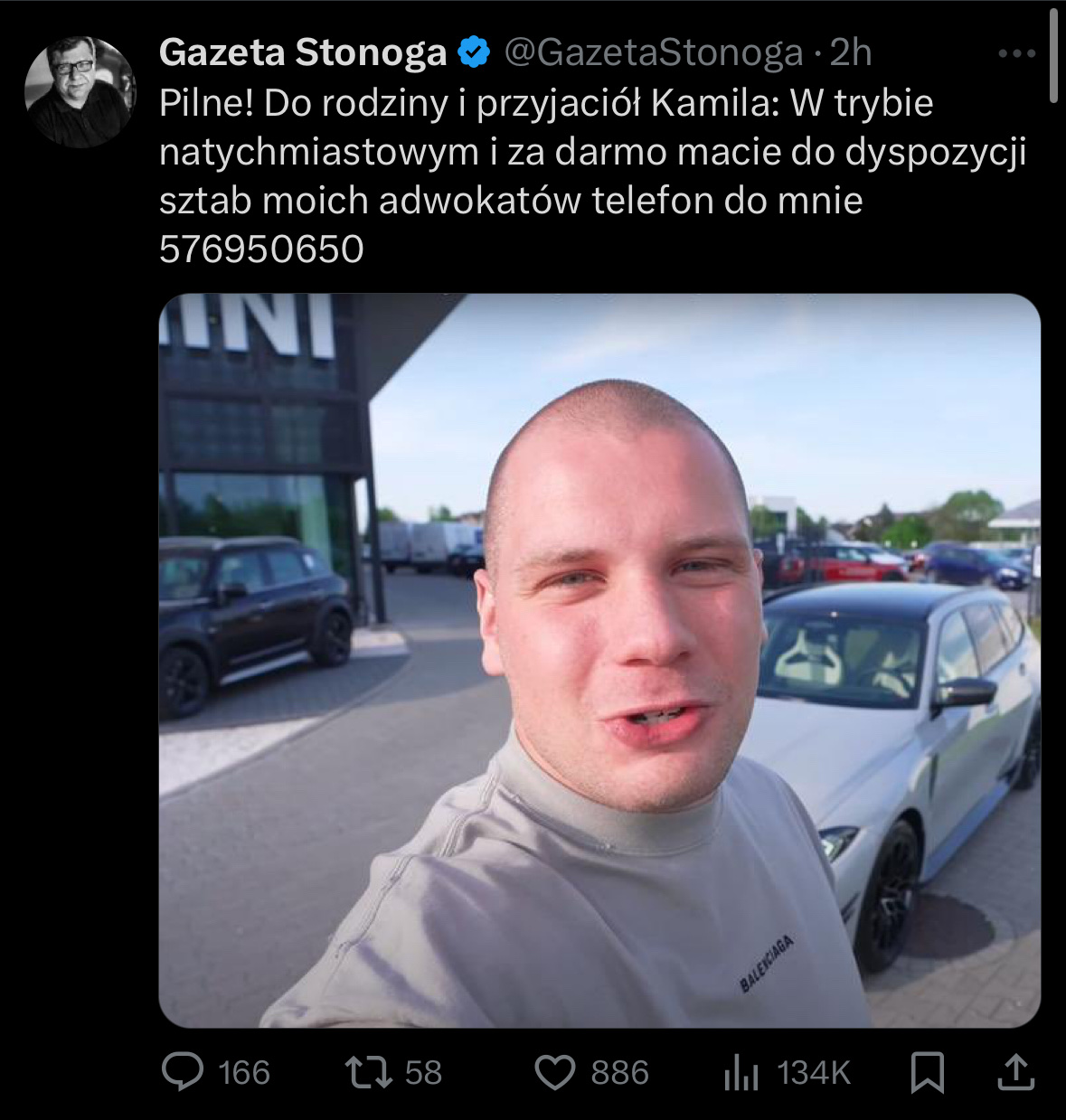This screenshot has height=1120, width=1066.
Task: Click the 58 reposts count
Action: (x=423, y=1073)
